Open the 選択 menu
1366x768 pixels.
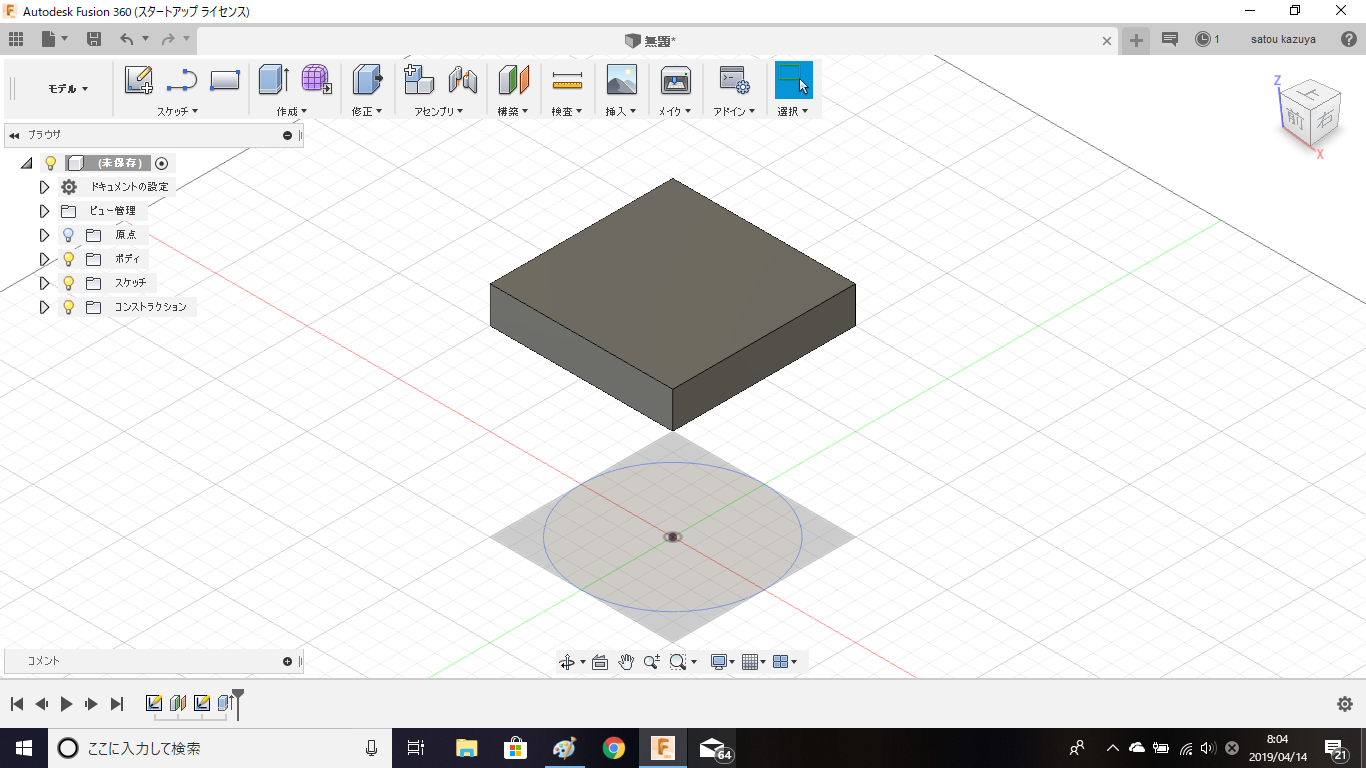[793, 111]
